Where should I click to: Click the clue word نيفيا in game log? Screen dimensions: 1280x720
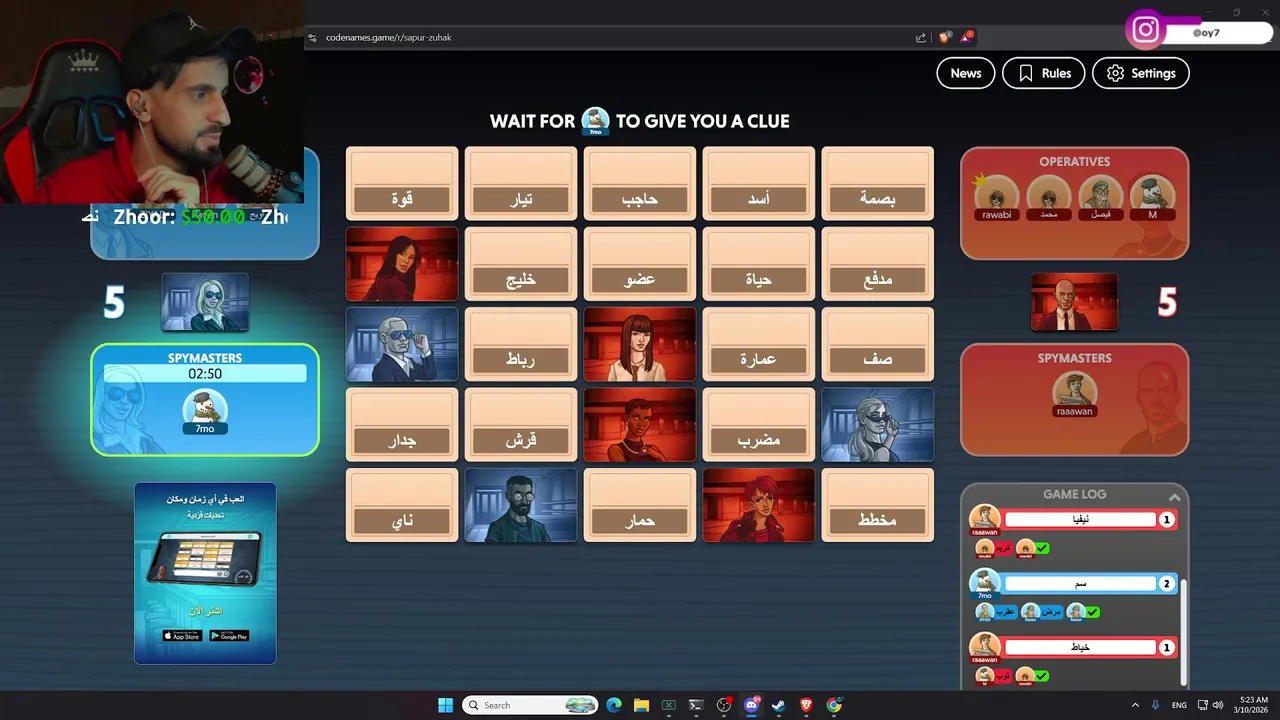click(x=1080, y=520)
